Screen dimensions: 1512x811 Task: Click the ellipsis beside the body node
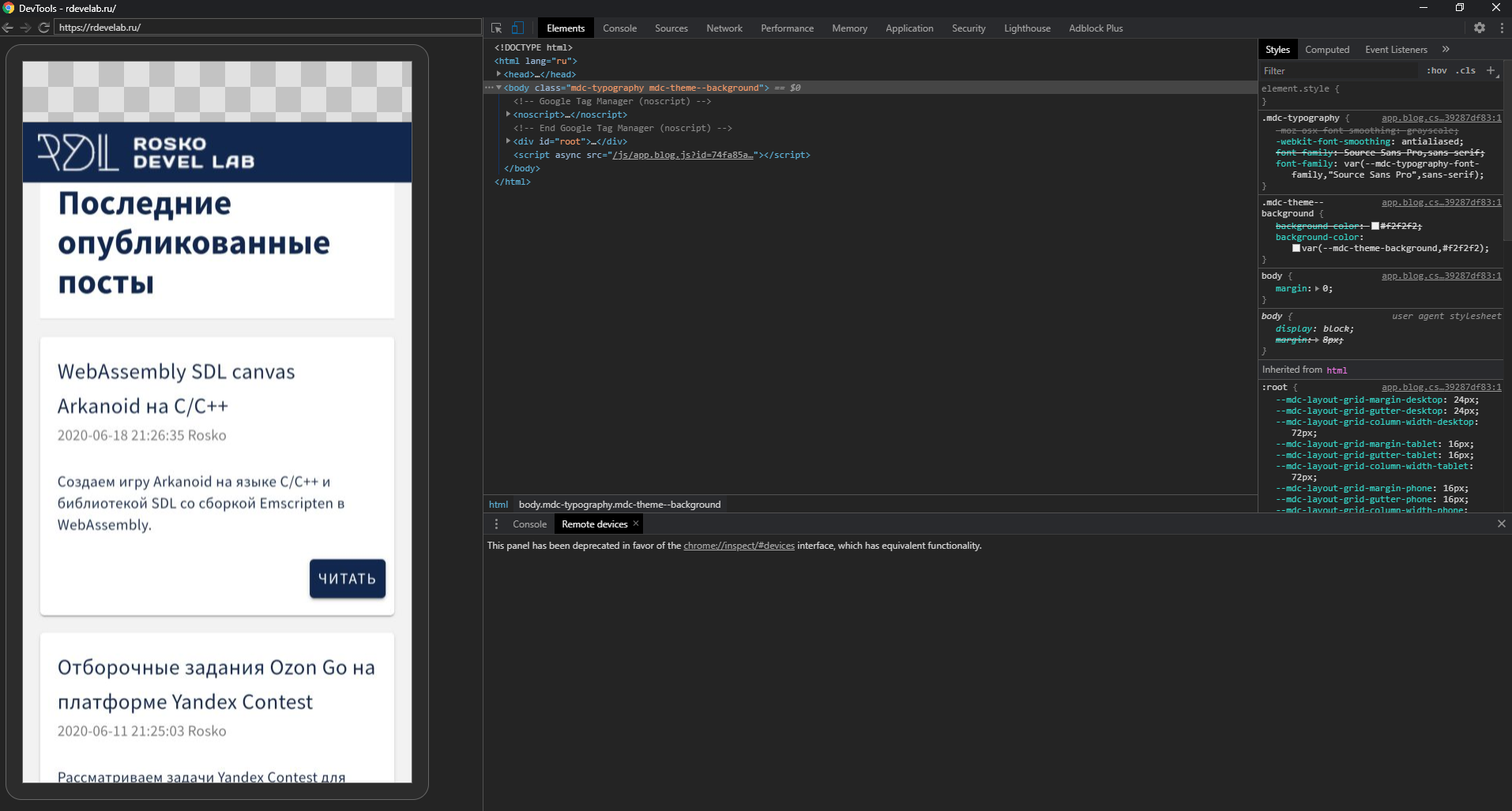(489, 88)
